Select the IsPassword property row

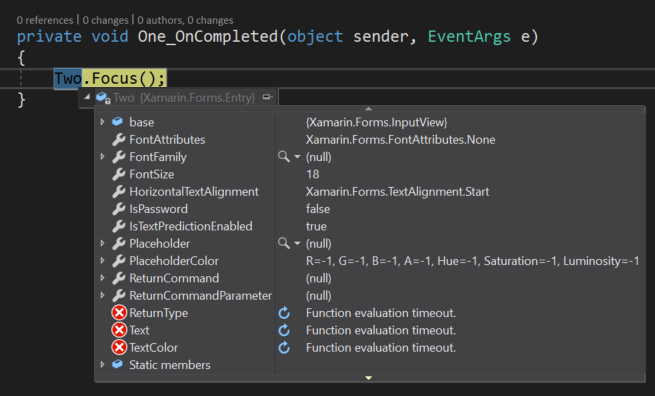point(370,209)
